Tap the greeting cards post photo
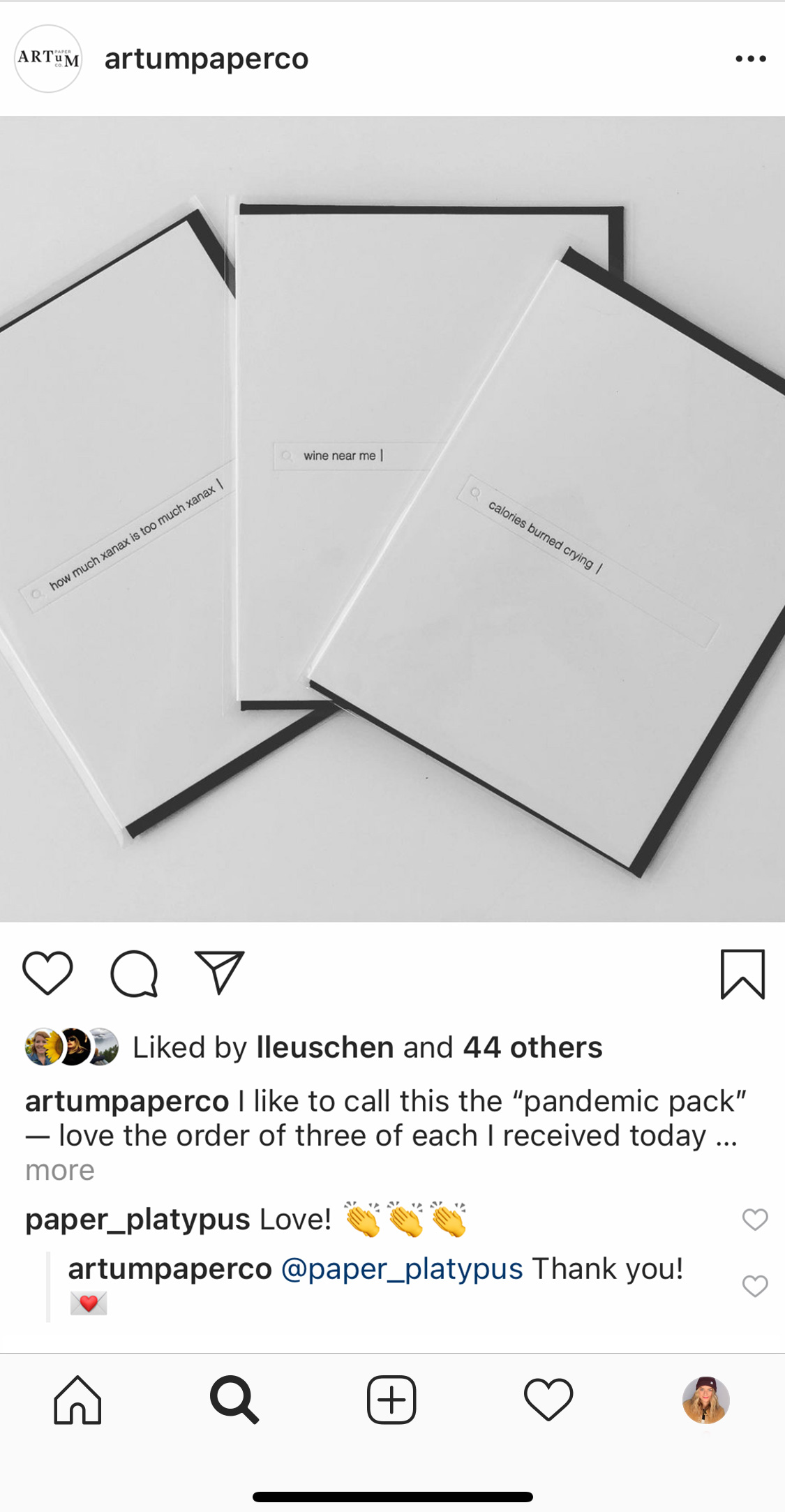Viewport: 785px width, 1512px height. click(x=392, y=519)
